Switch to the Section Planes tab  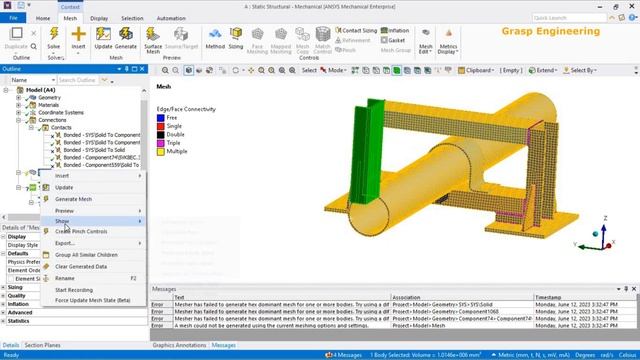point(42,345)
